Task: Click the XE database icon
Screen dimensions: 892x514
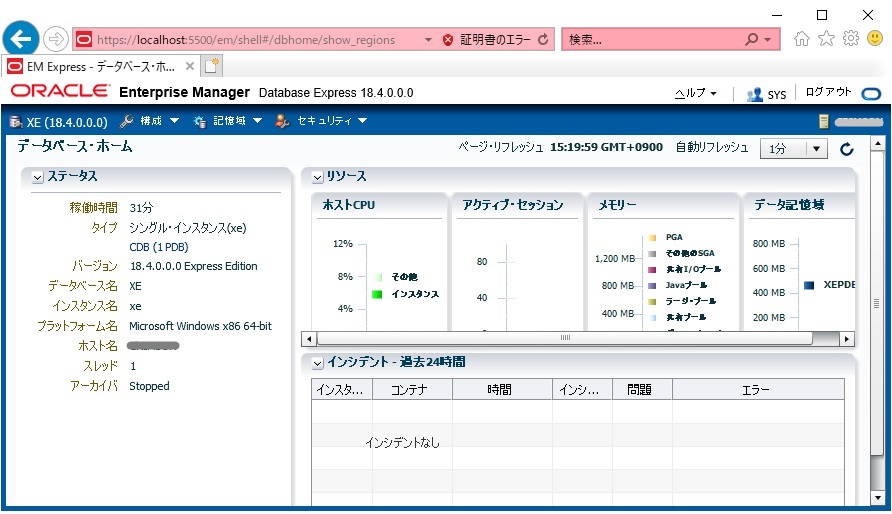Action: [16, 122]
